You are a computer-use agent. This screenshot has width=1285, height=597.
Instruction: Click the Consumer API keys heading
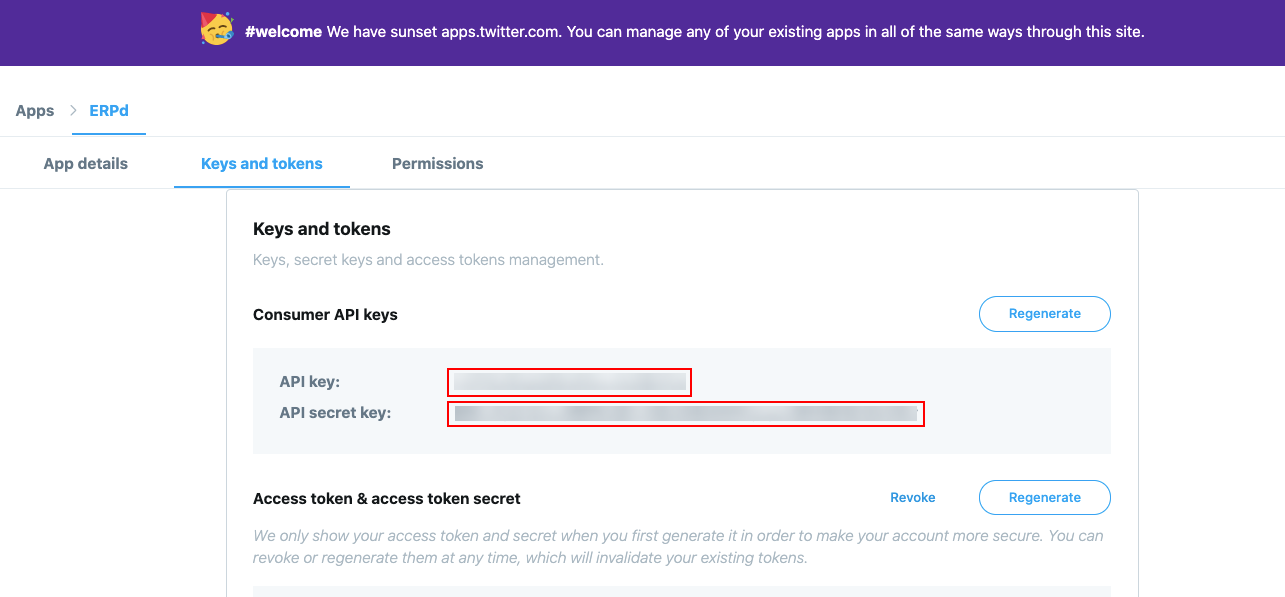click(324, 314)
